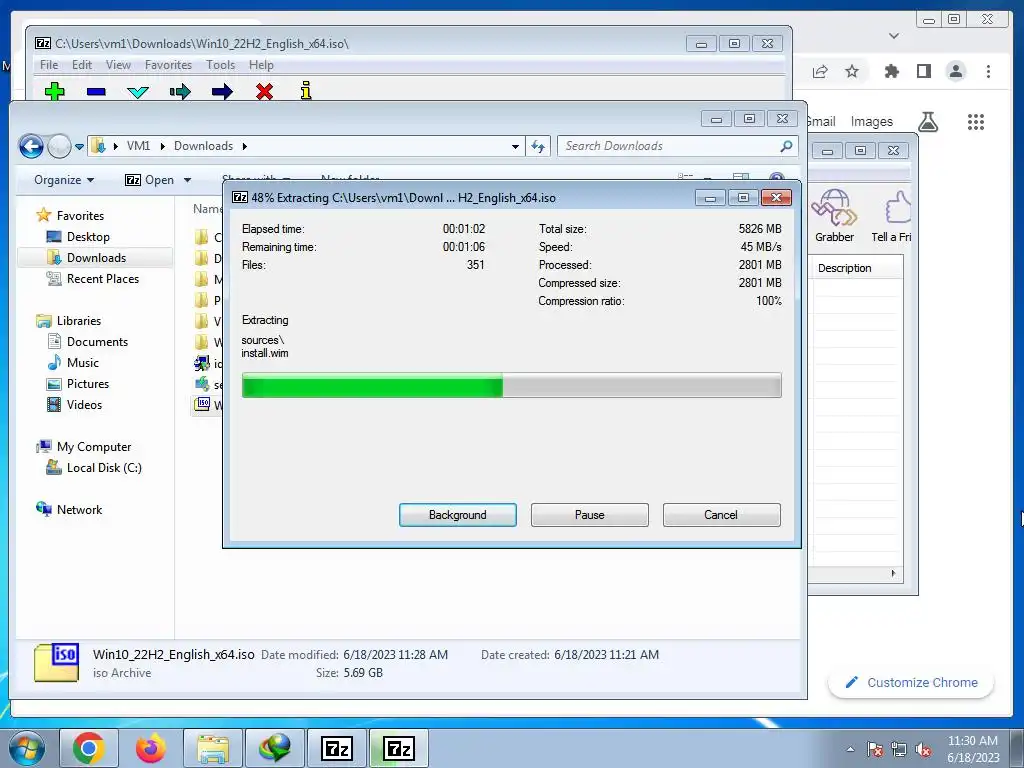Click the Copy double-arrow icon in 7-Zip toolbar
Screen dimensions: 1024x768
pos(180,91)
